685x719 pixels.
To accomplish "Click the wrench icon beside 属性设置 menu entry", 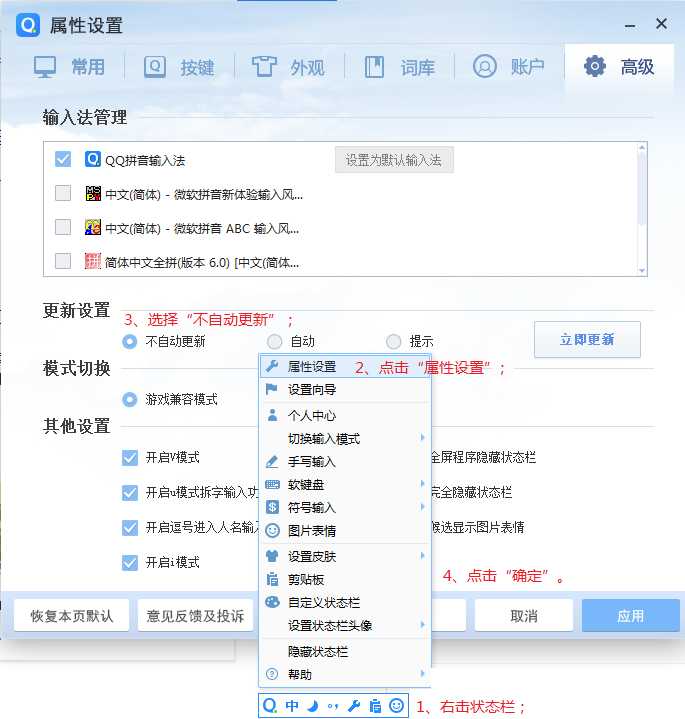I will 272,366.
